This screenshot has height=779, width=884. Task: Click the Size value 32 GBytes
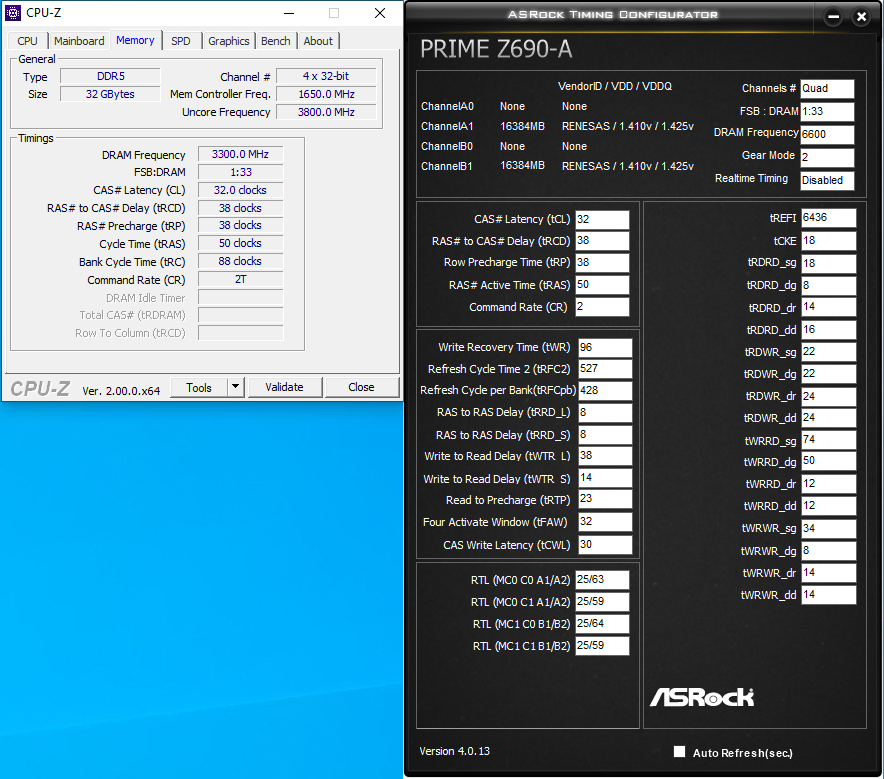pyautogui.click(x=110, y=94)
